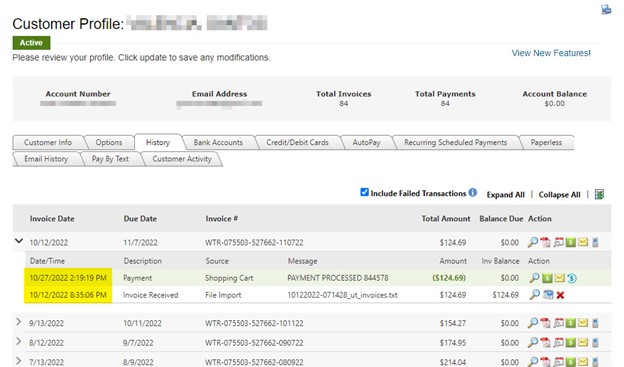Click green dollar icon on 8/12/2022 invoice row

571,342
